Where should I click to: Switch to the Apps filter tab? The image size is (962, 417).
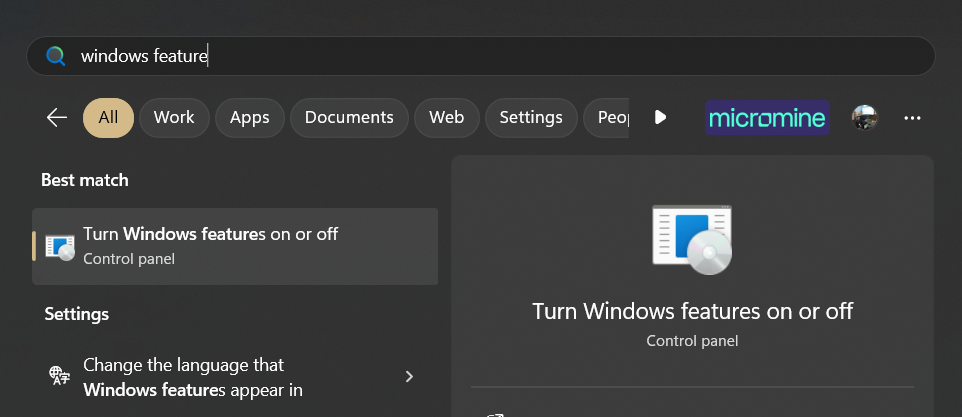[249, 117]
